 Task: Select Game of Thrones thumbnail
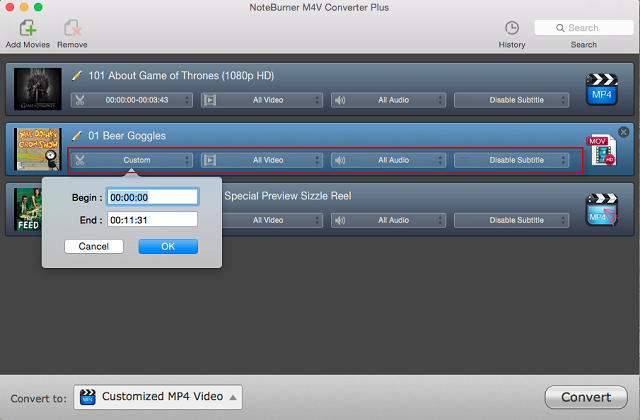(38, 89)
